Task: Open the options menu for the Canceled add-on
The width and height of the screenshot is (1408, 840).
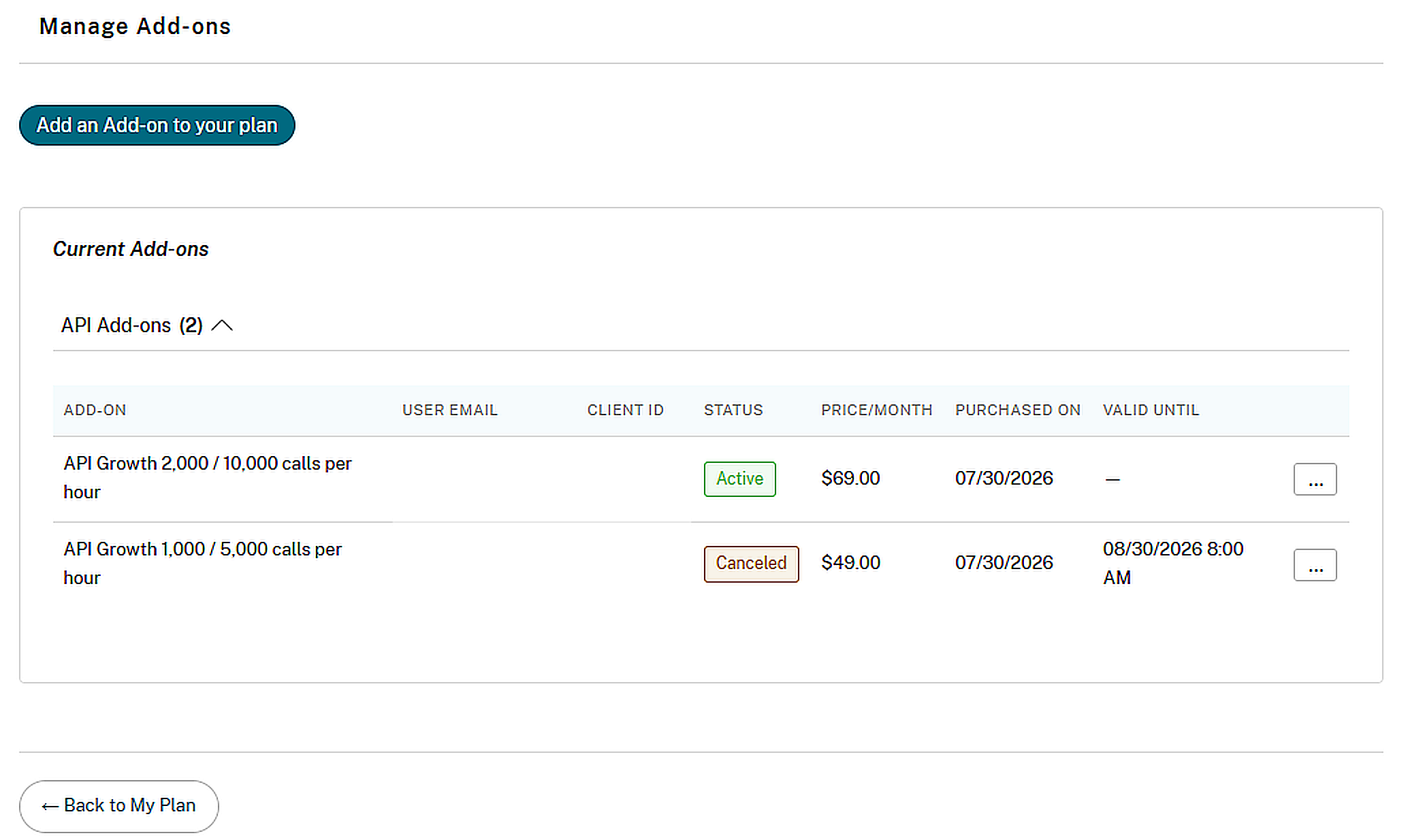Action: coord(1315,565)
